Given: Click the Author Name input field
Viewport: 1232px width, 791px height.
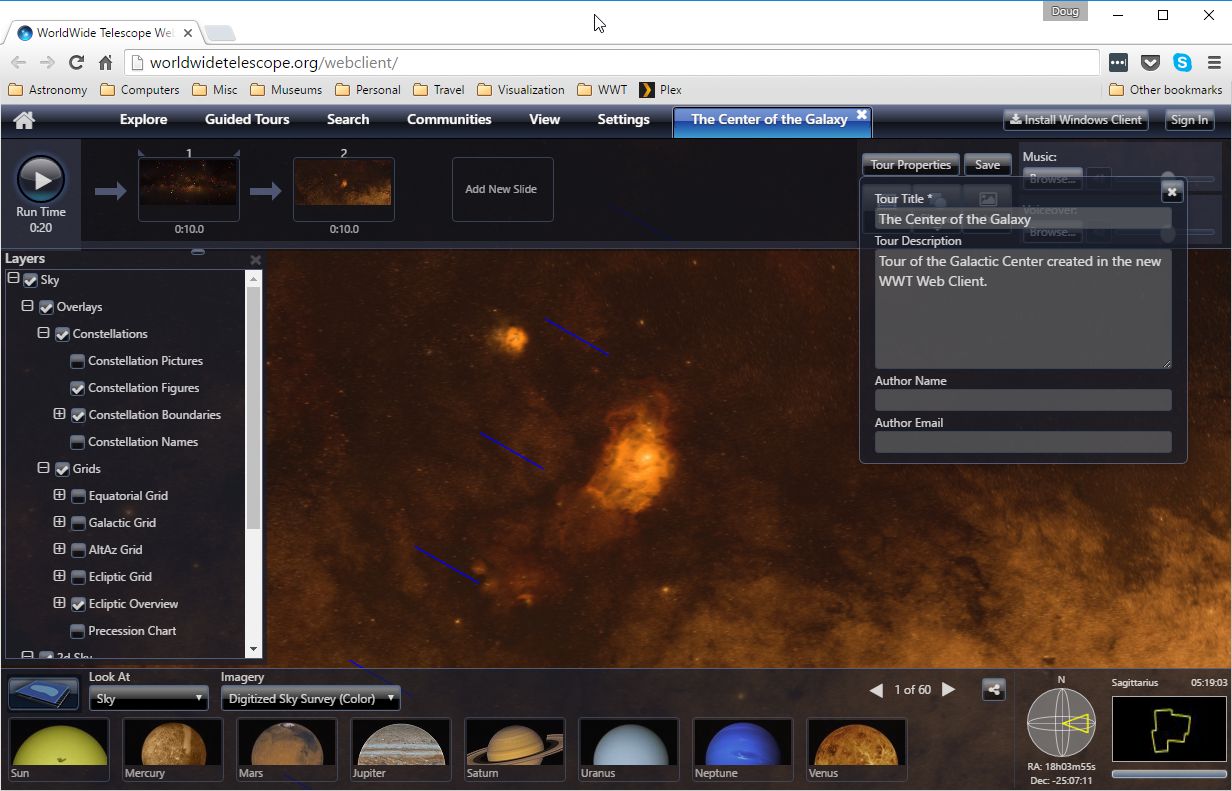Looking at the screenshot, I should 1022,400.
